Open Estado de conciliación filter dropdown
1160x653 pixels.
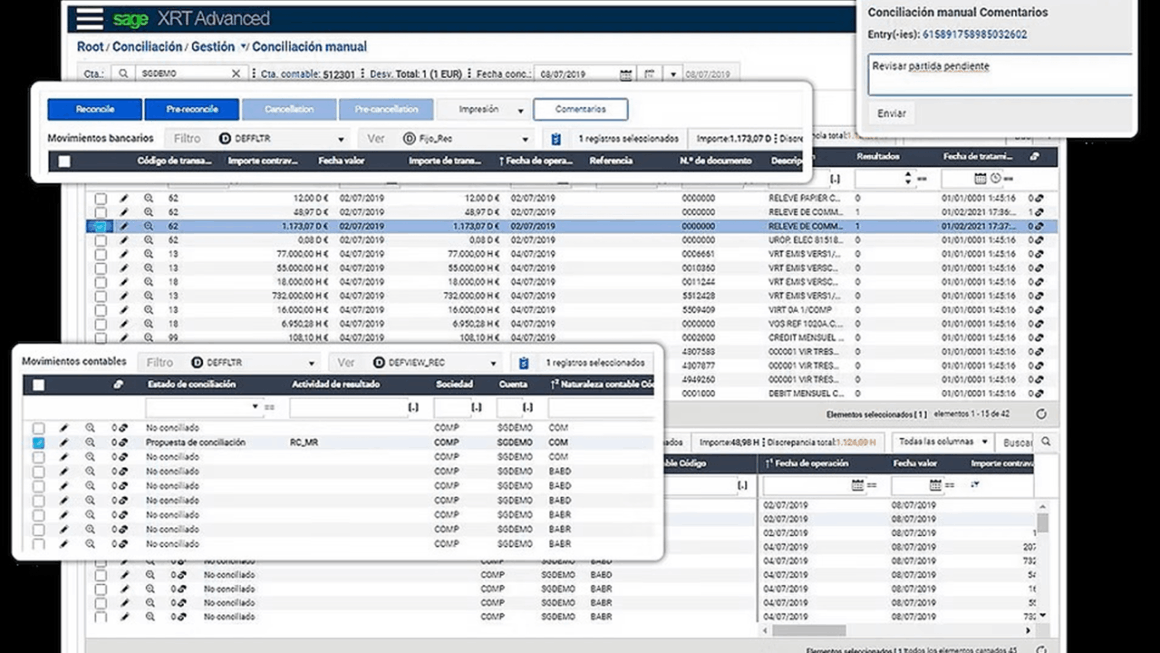(x=255, y=407)
